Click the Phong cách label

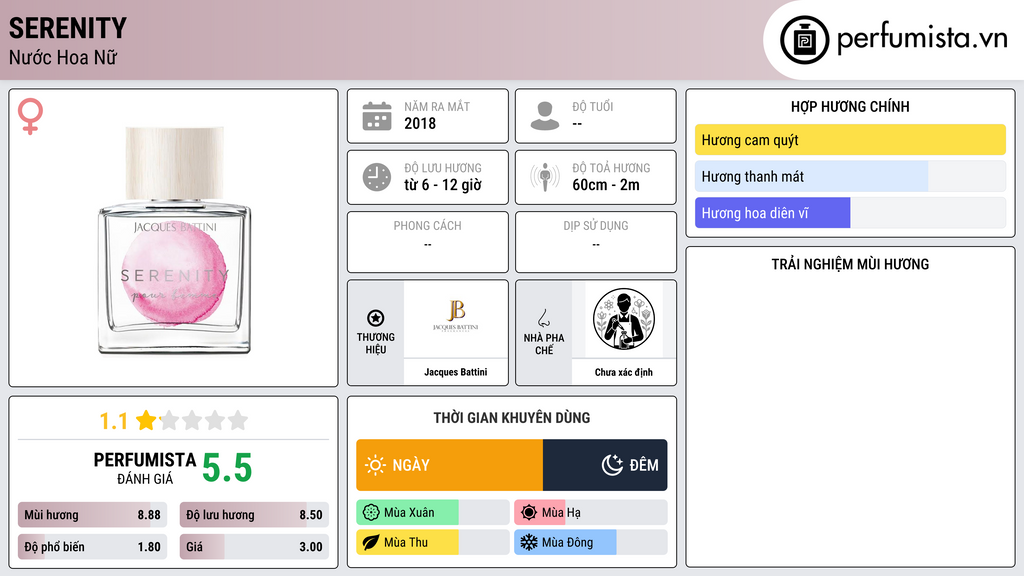click(427, 225)
